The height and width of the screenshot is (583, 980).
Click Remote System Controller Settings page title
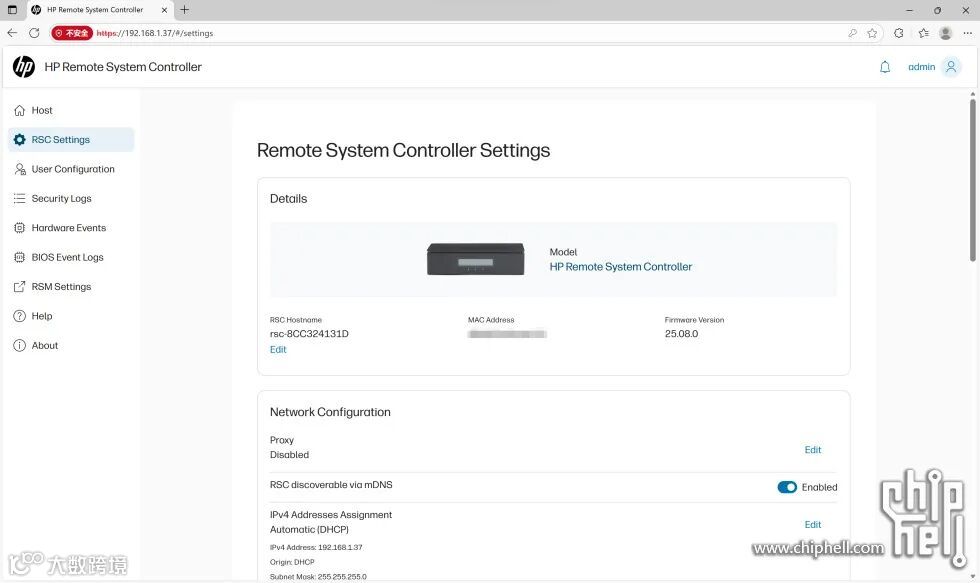point(403,151)
